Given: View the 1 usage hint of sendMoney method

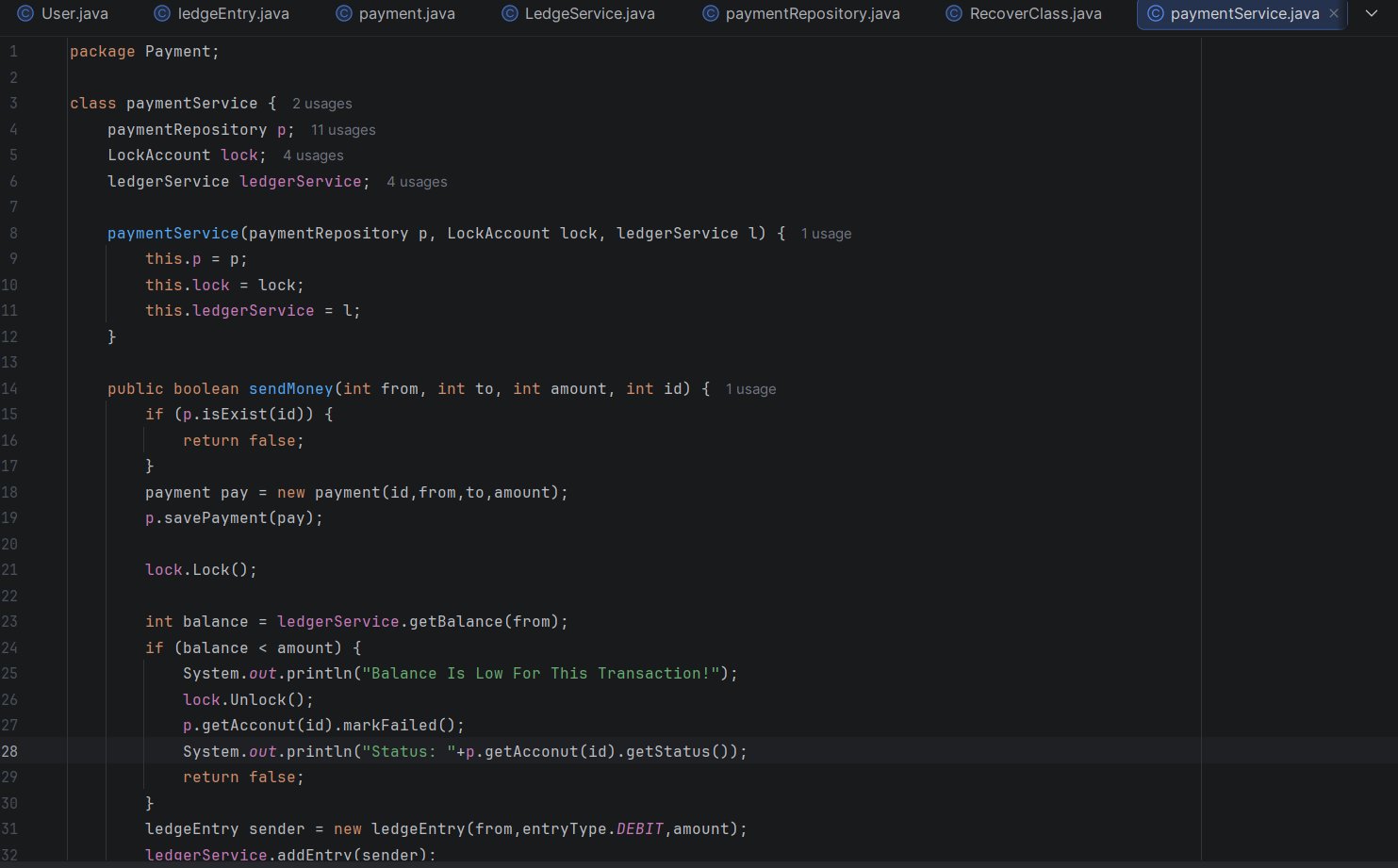Looking at the screenshot, I should (750, 389).
